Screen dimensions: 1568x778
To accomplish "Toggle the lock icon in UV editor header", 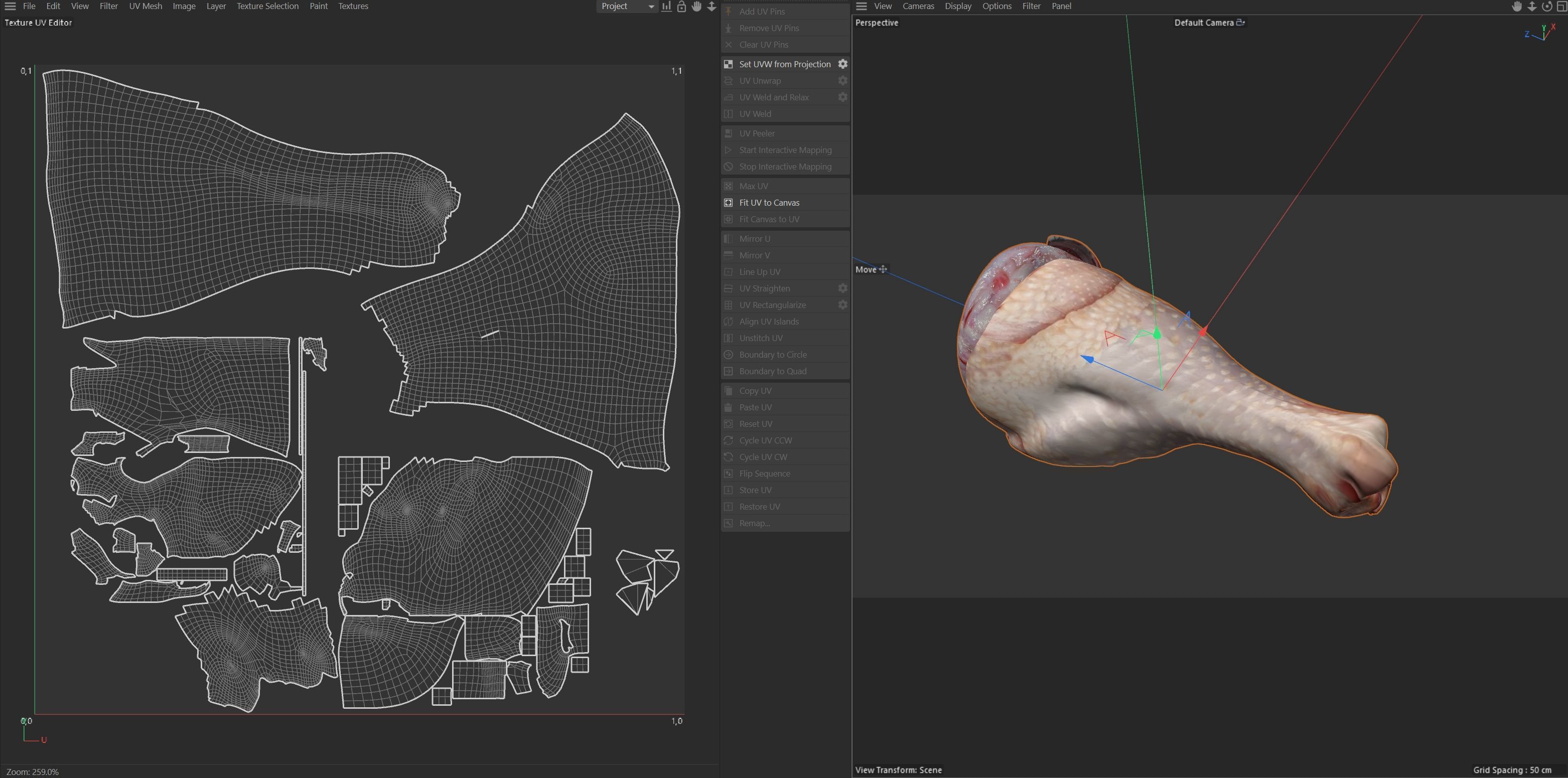I will [x=682, y=6].
